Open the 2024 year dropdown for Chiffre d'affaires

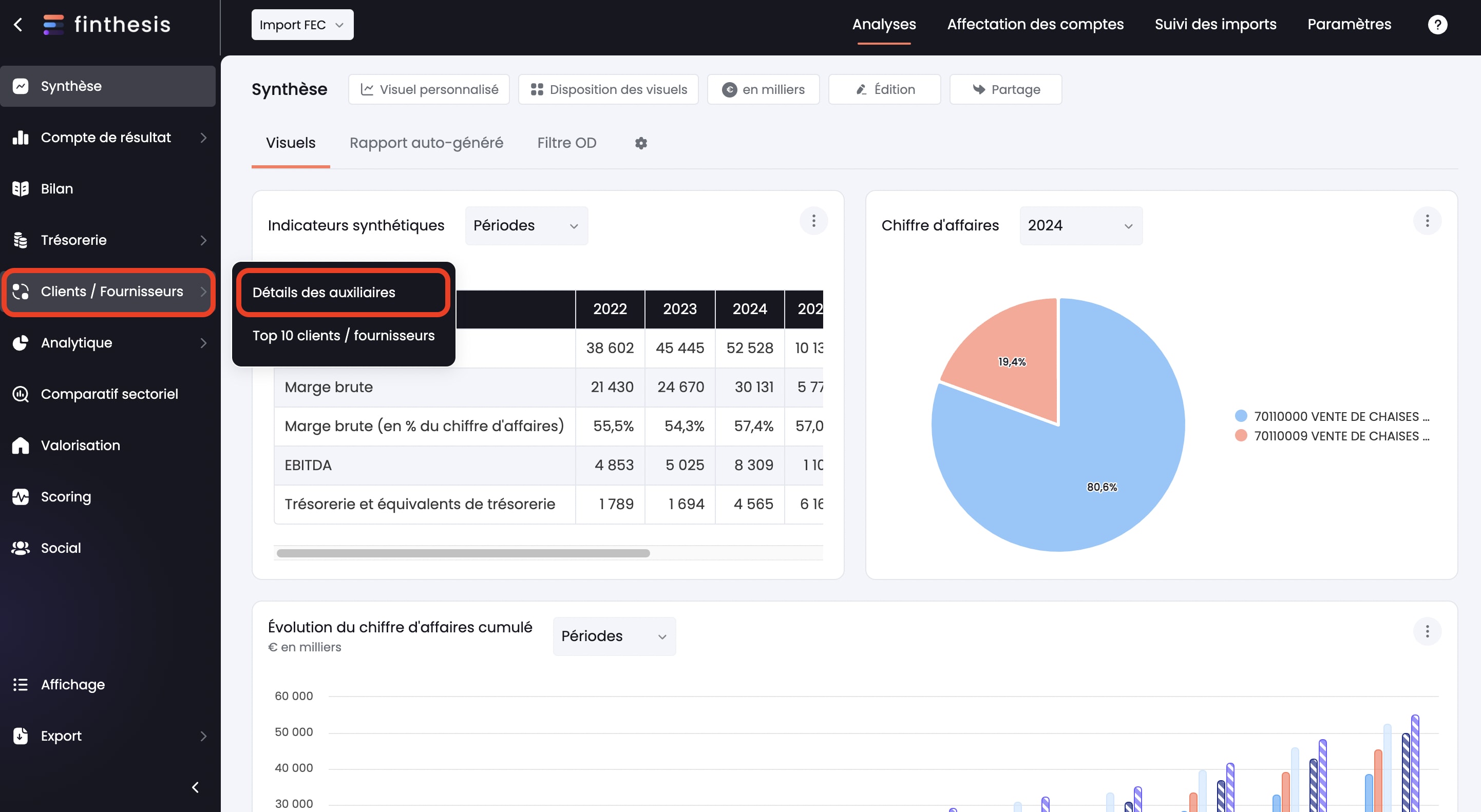(1081, 226)
